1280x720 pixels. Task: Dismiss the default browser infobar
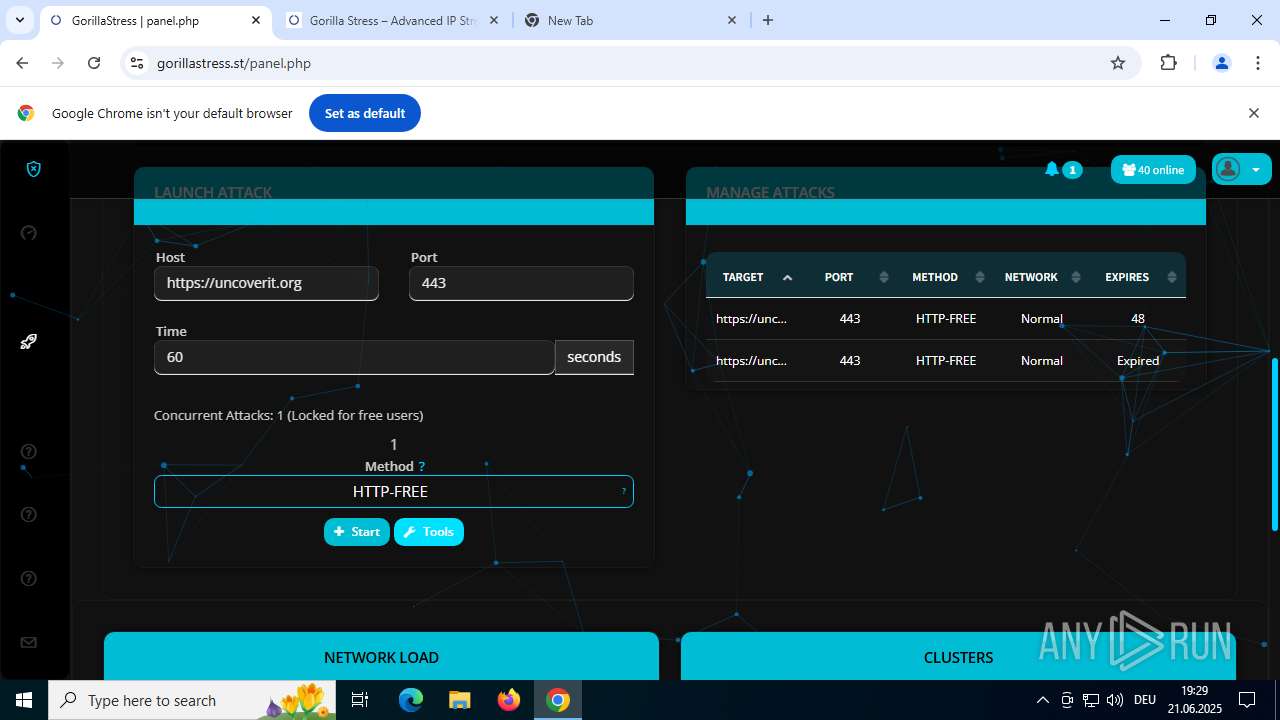(x=1254, y=113)
